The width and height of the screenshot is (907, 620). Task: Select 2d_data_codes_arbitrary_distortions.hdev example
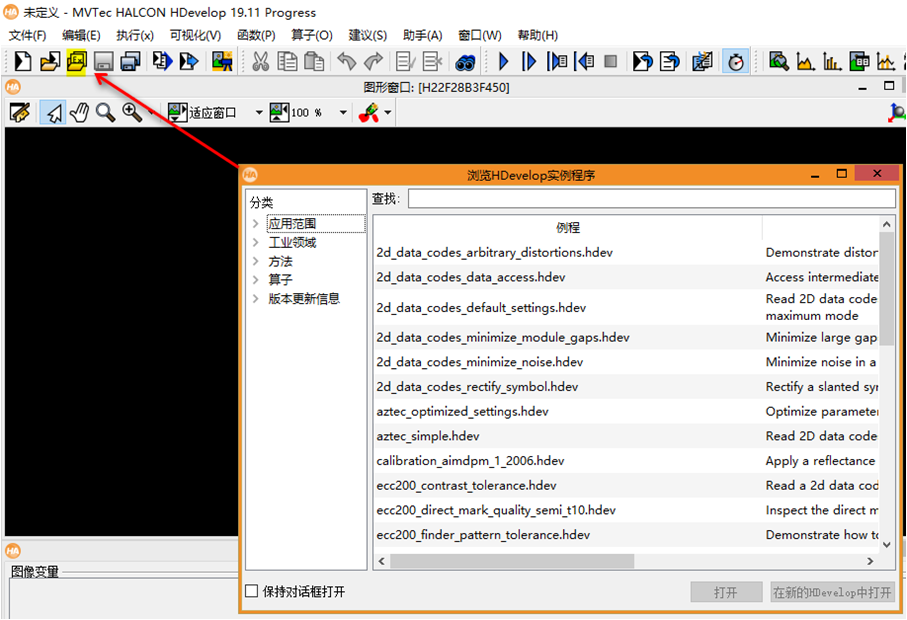coord(494,253)
